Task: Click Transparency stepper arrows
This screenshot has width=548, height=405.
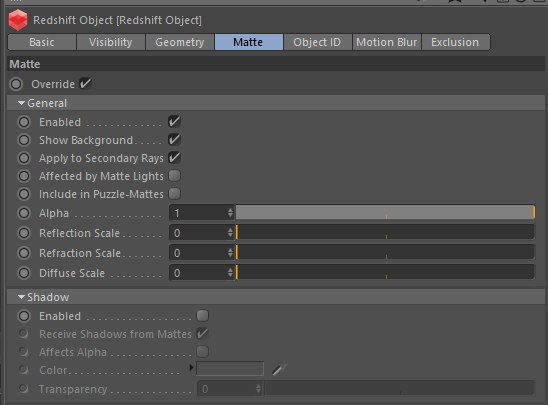Action: 258,389
